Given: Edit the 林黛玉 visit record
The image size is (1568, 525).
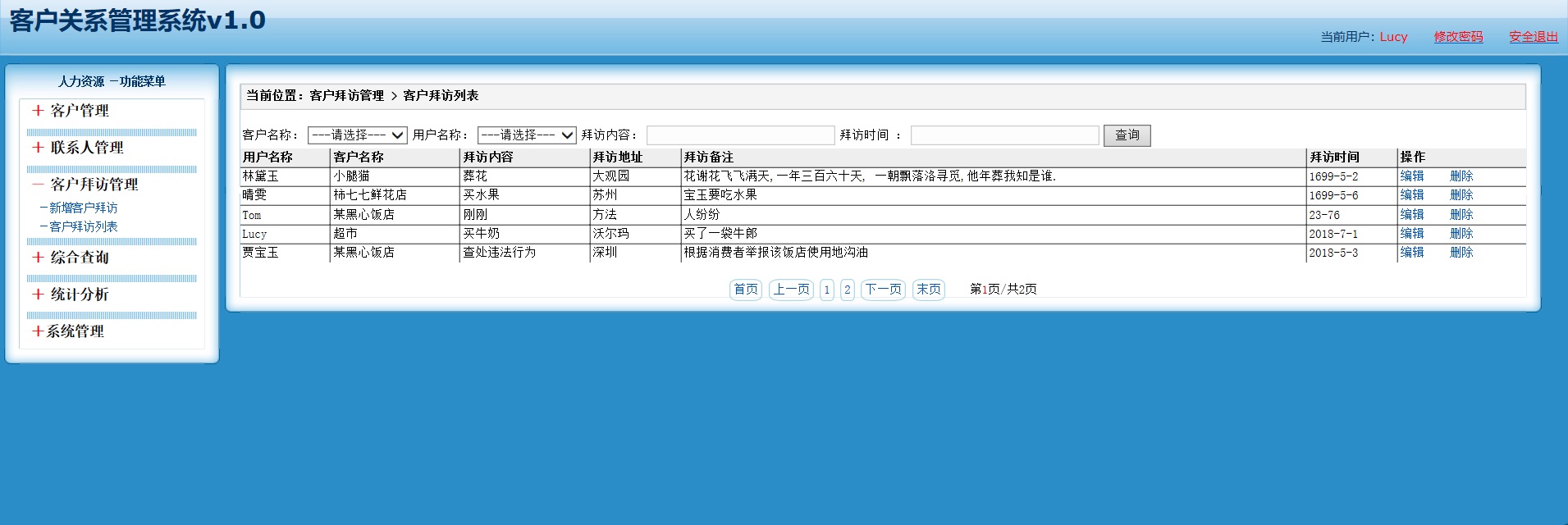Looking at the screenshot, I should coord(1411,176).
